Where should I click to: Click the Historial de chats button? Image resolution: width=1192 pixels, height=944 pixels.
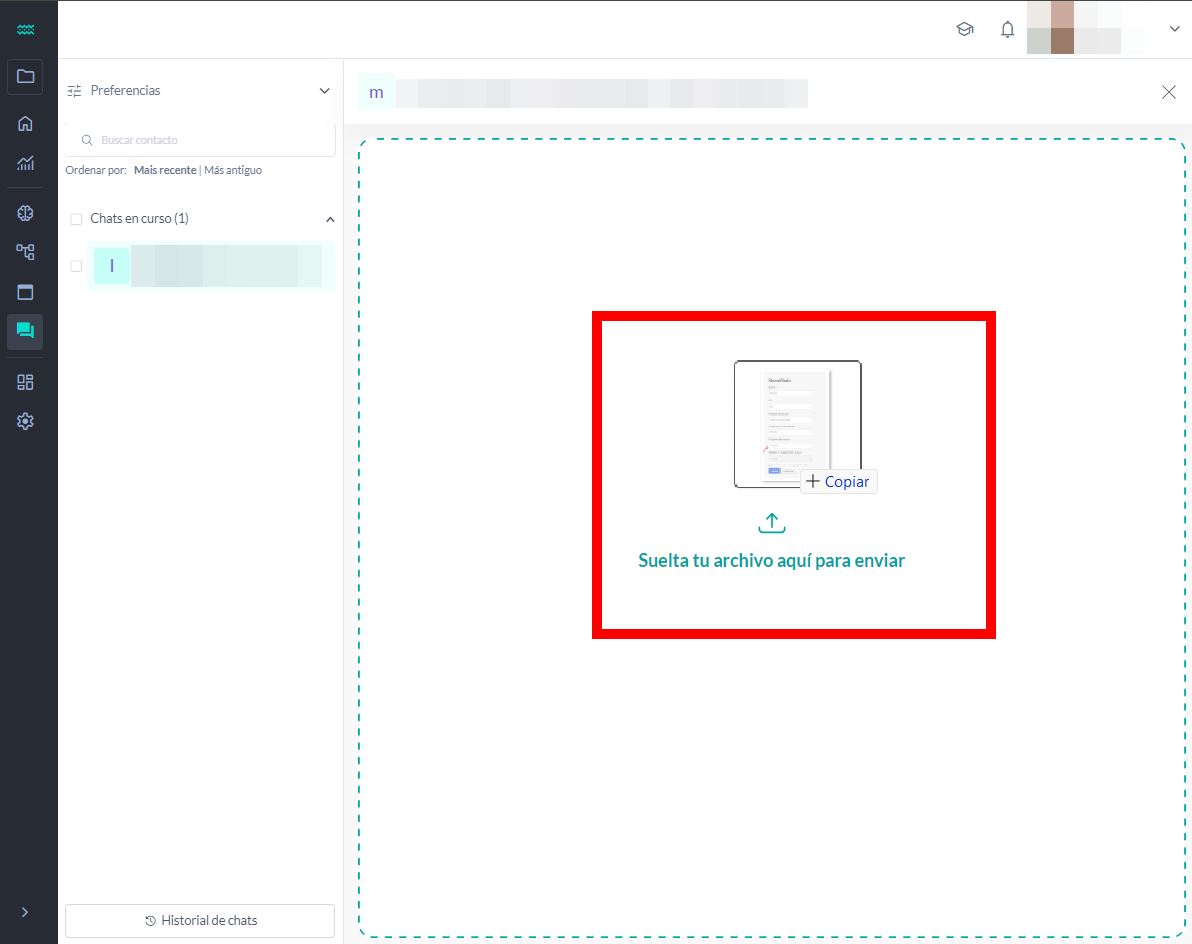(x=200, y=920)
